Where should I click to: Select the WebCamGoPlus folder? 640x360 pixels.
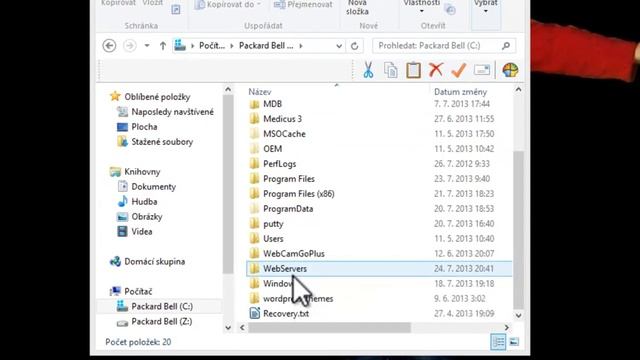[x=287, y=253]
